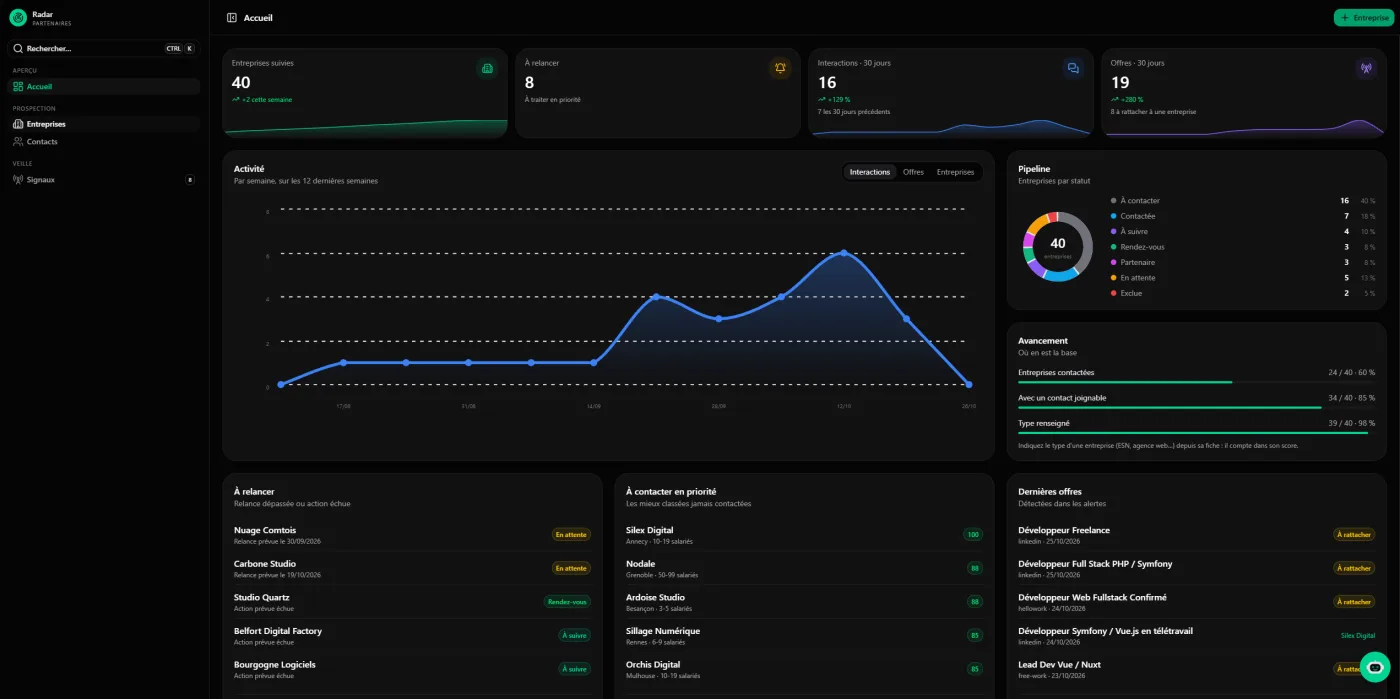The image size is (1400, 699).
Task: Go to Accueil in the sidebar
Action: pos(104,87)
